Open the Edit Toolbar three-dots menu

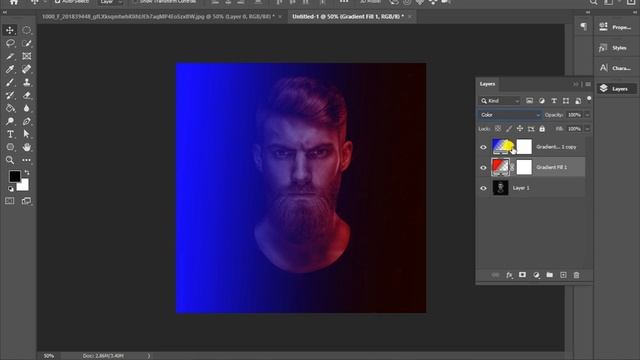(27, 160)
